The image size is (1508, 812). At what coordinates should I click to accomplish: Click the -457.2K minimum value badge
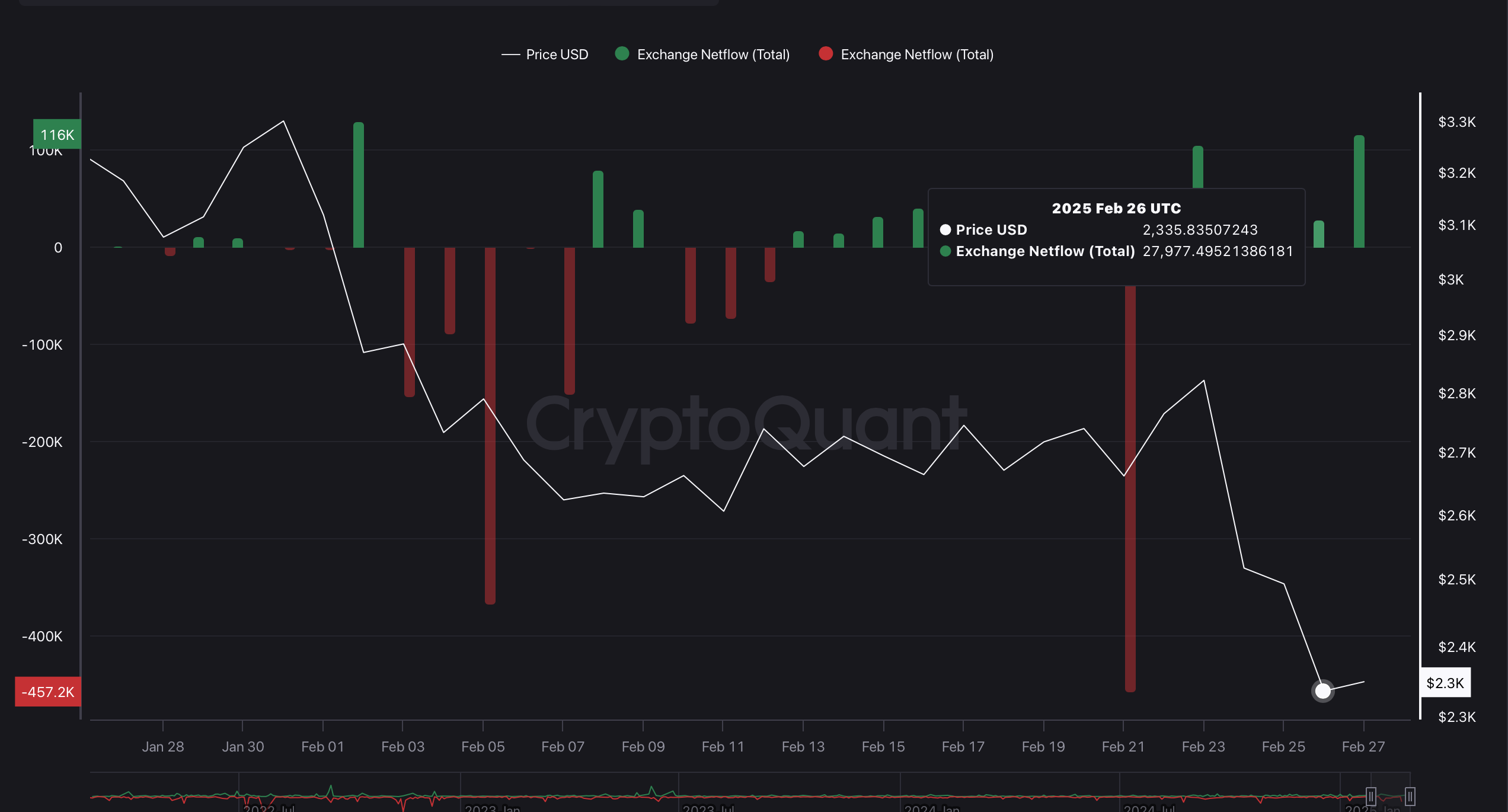pyautogui.click(x=47, y=692)
